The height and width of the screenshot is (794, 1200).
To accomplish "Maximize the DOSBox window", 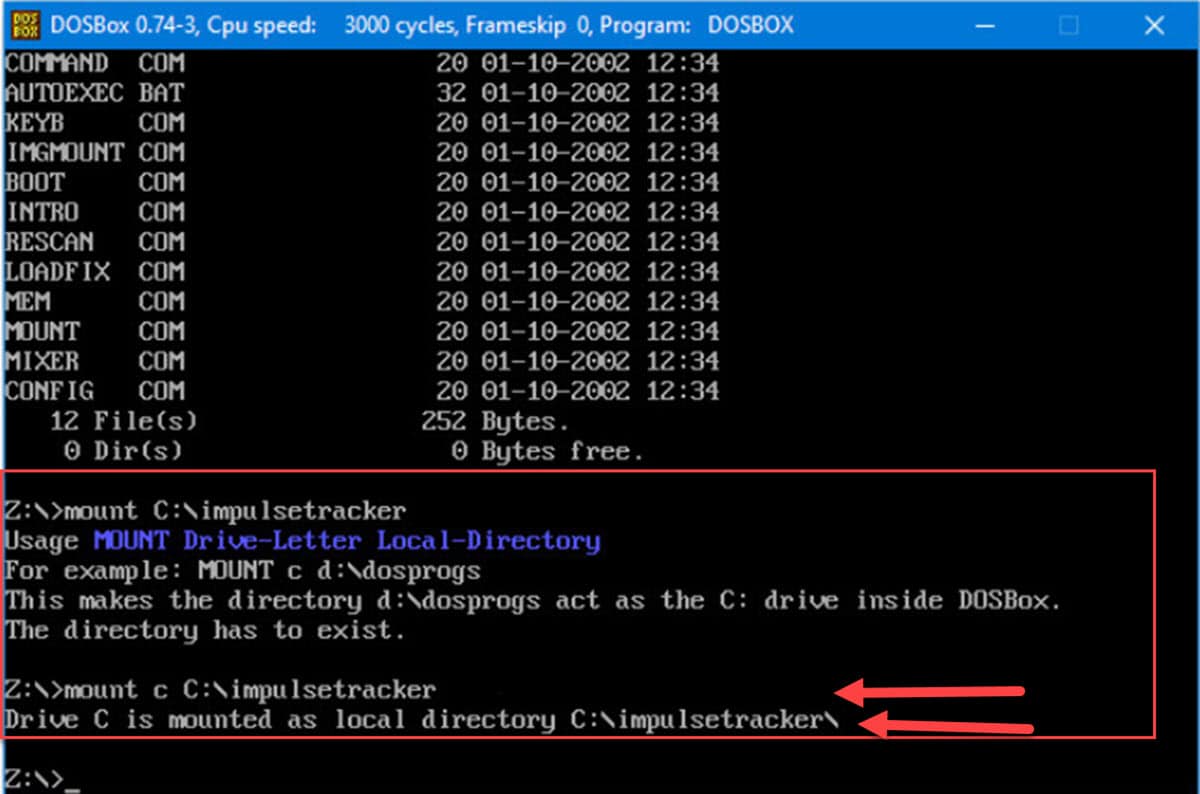I will pyautogui.click(x=1069, y=25).
